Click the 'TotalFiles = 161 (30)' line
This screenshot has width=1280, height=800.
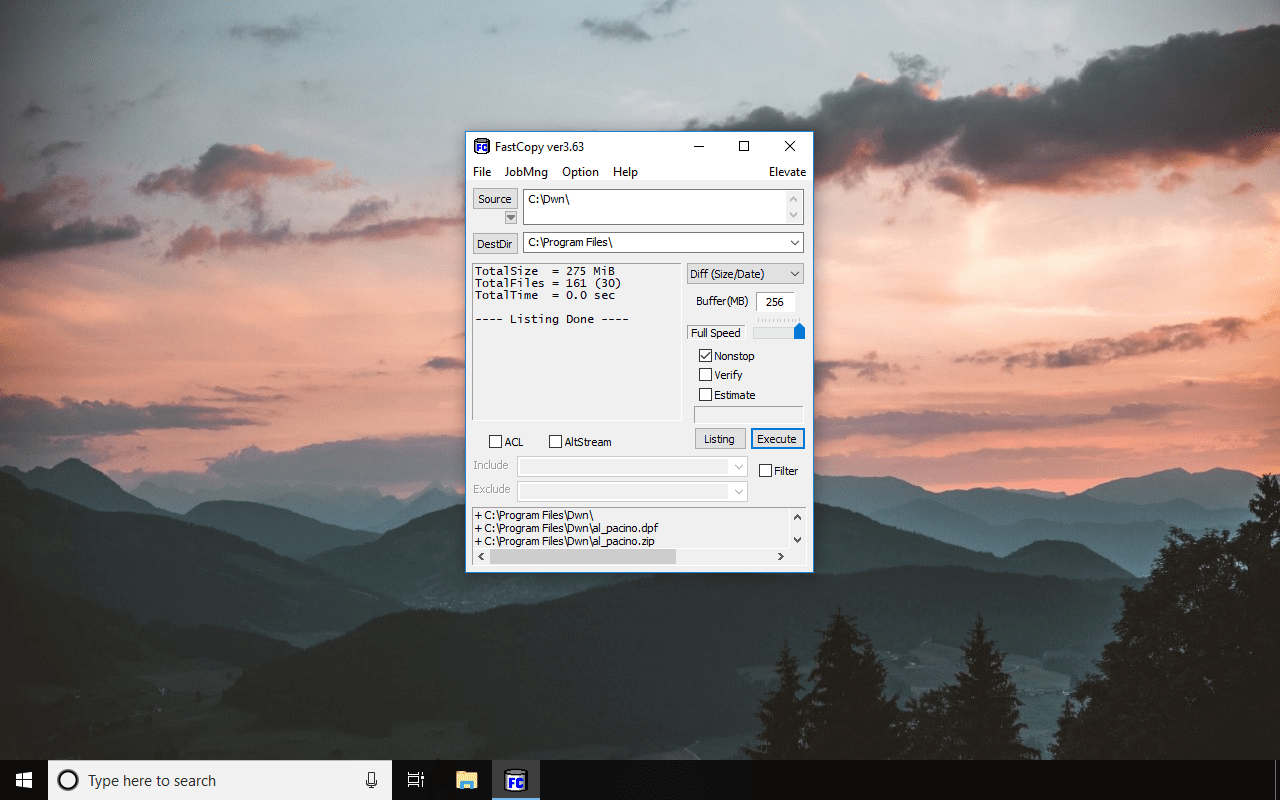(x=548, y=283)
